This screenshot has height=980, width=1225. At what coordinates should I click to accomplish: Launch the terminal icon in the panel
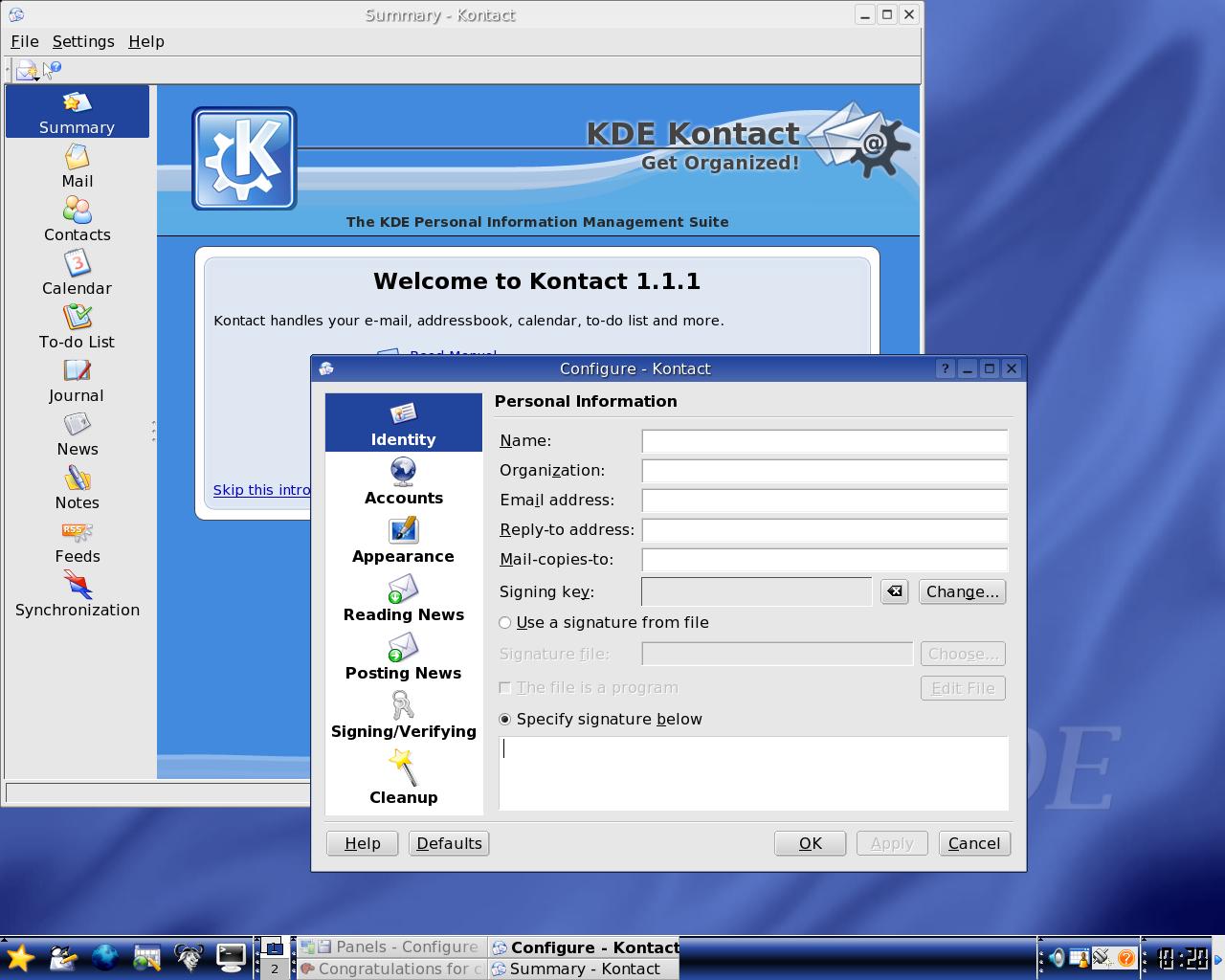231,957
